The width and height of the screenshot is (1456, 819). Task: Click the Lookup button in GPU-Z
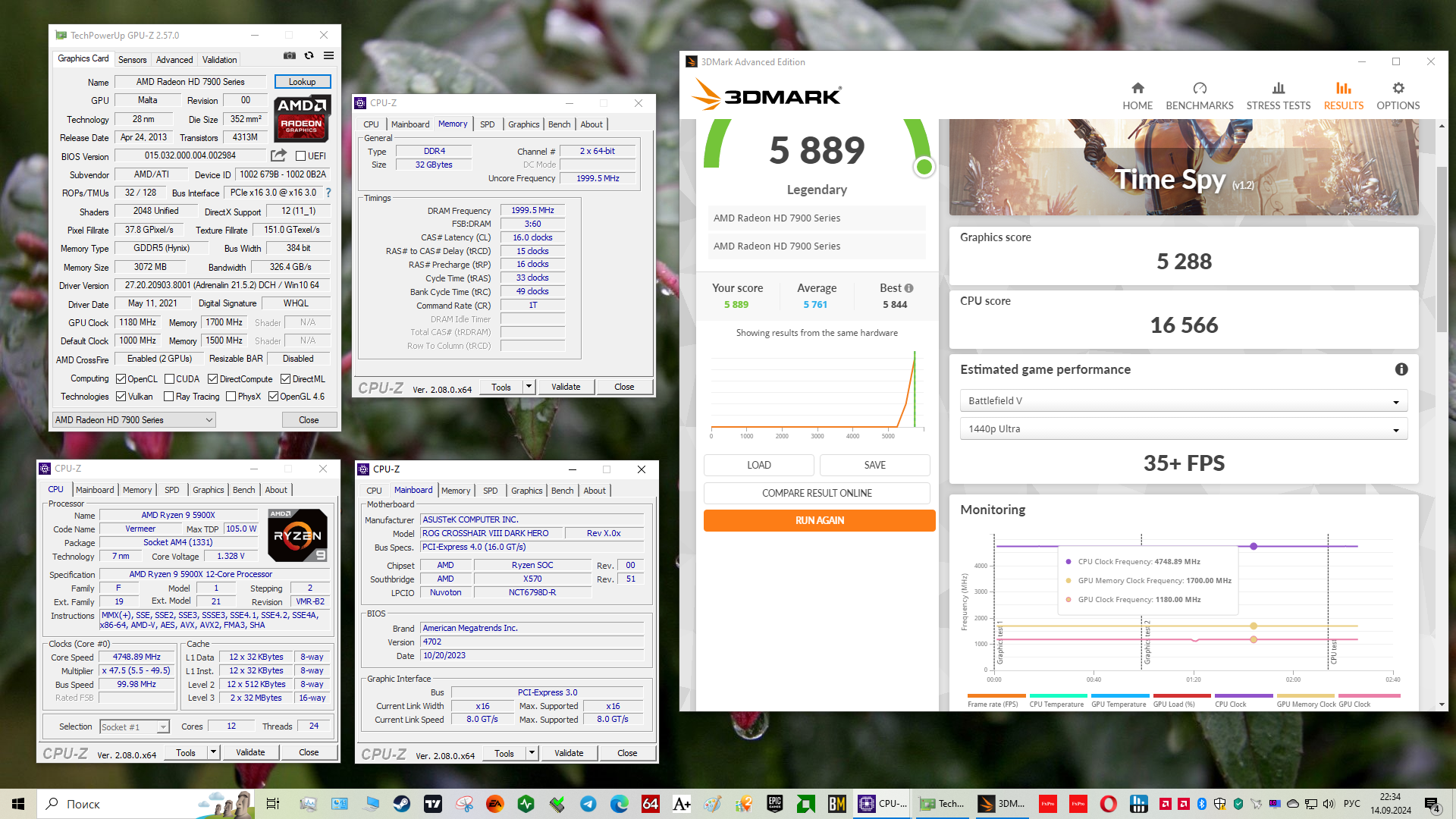302,82
